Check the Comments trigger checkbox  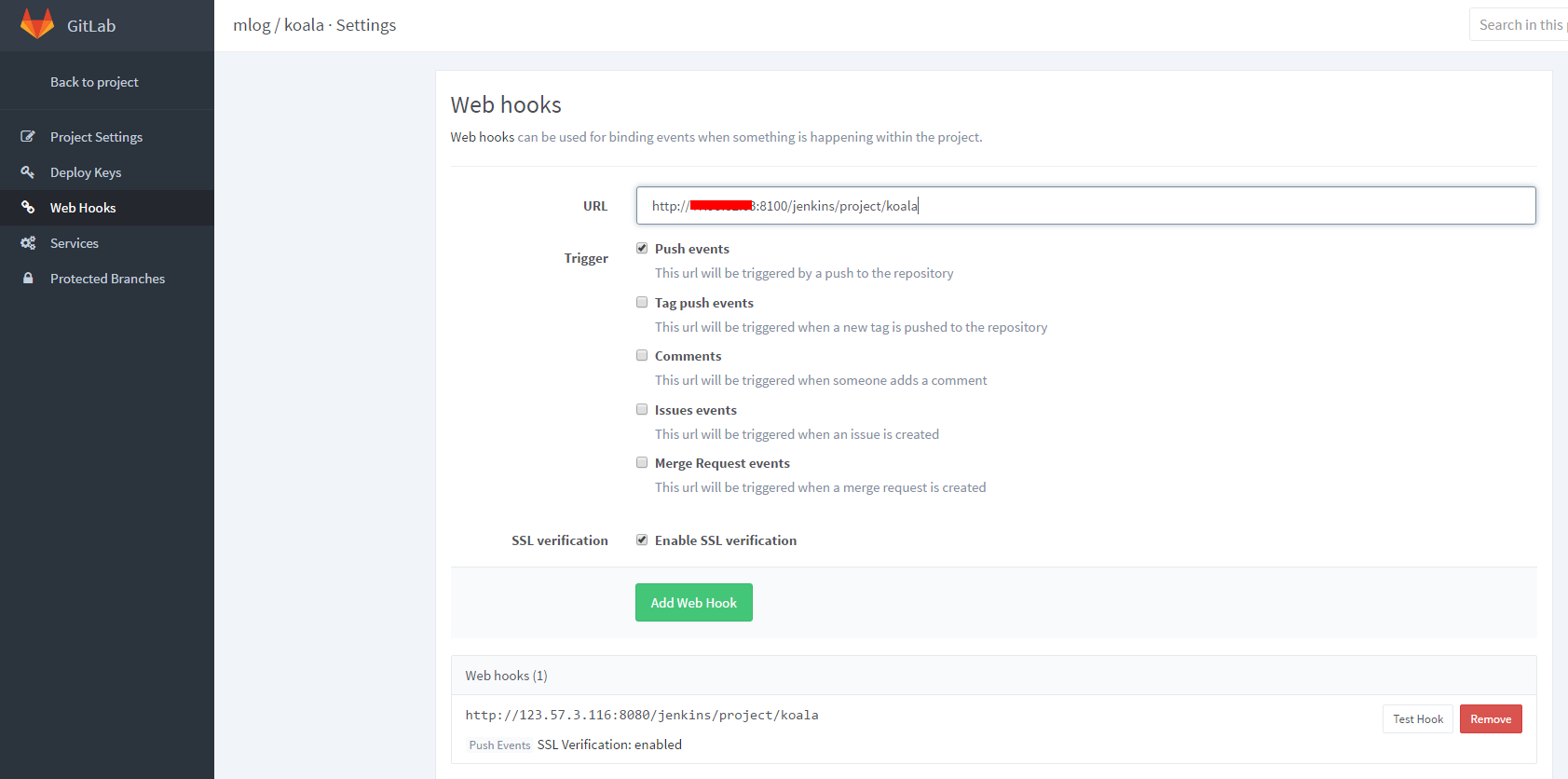tap(642, 355)
